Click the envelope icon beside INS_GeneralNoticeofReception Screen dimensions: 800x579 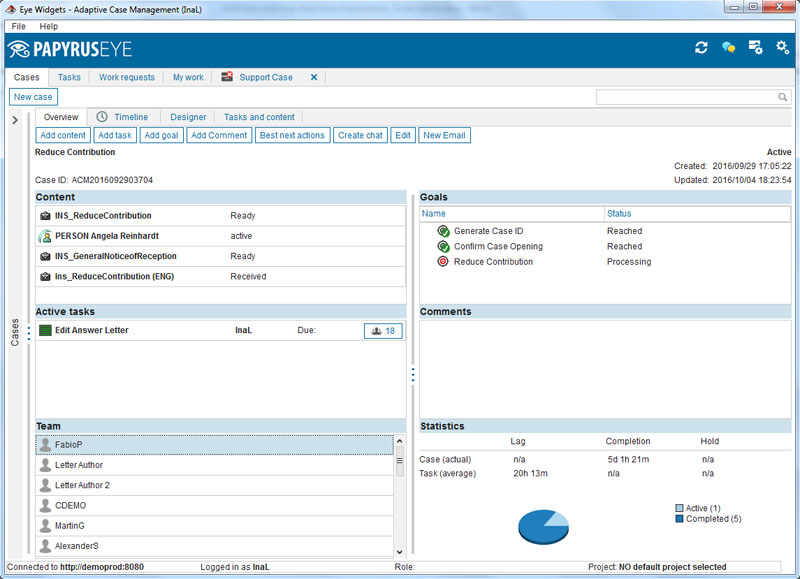[43, 256]
